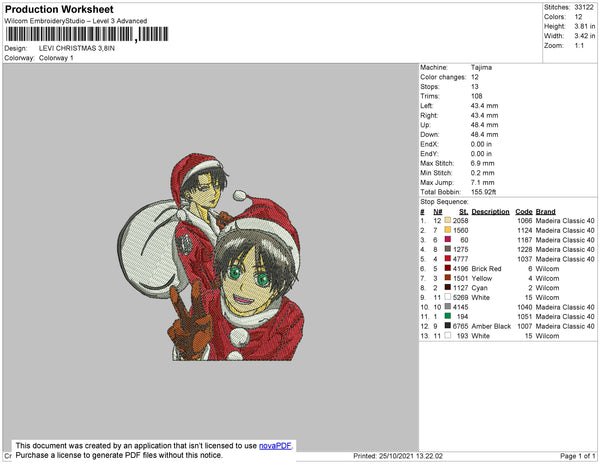Select the White swatch with 5269 stitches
Viewport: 600px width, 464px height.
448,297
